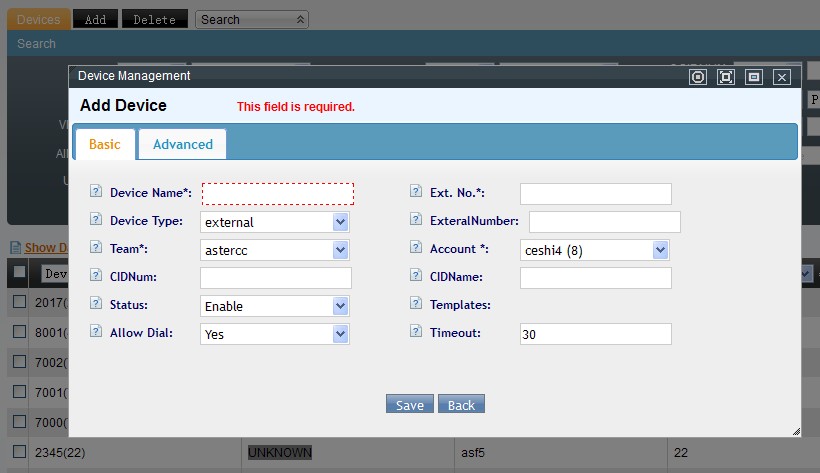Click the Back button
Viewport: 820px width, 473px height.
461,405
